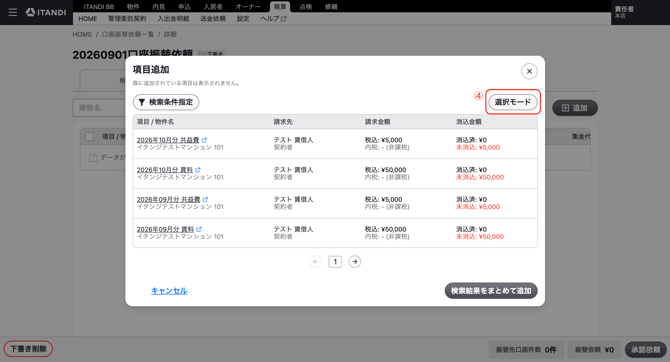This screenshot has height=362, width=670.
Task: Open the 2026年10月分 賃料 link
Action: tap(165, 170)
